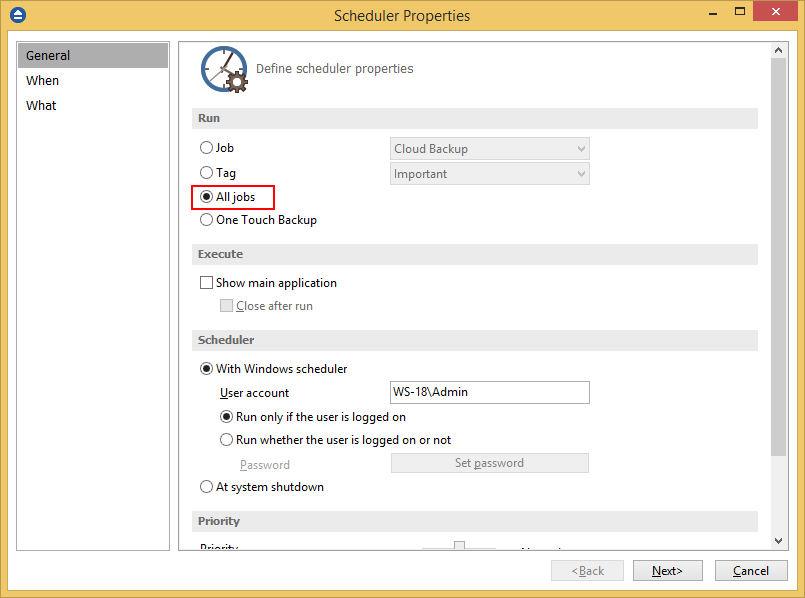Image resolution: width=805 pixels, height=598 pixels.
Task: Click the Next button
Action: [667, 571]
